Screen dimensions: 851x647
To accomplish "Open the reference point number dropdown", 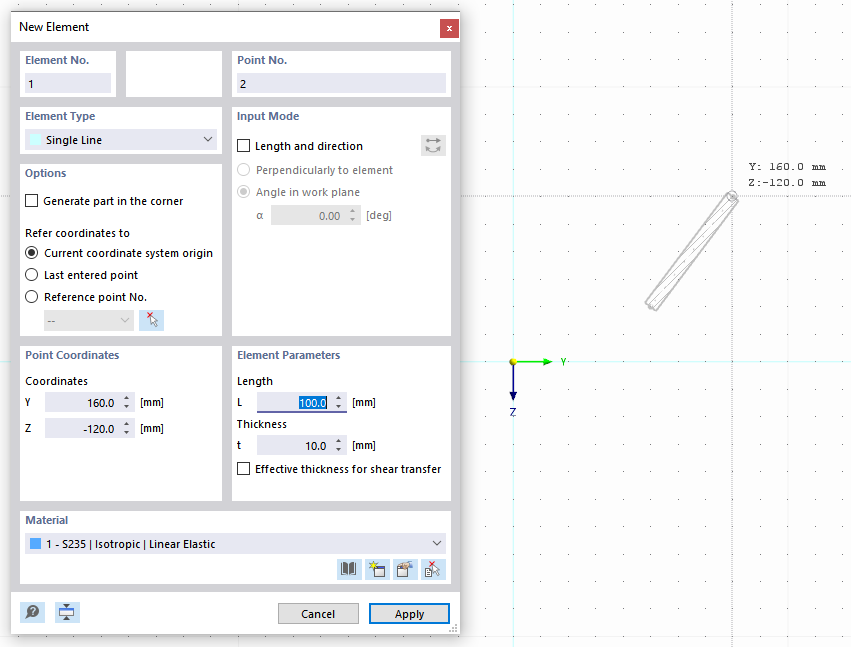I will click(x=88, y=320).
